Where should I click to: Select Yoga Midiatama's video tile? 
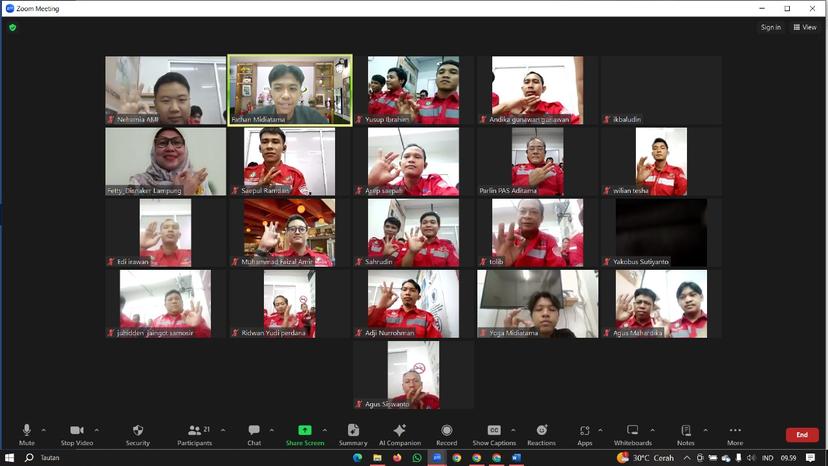point(538,304)
